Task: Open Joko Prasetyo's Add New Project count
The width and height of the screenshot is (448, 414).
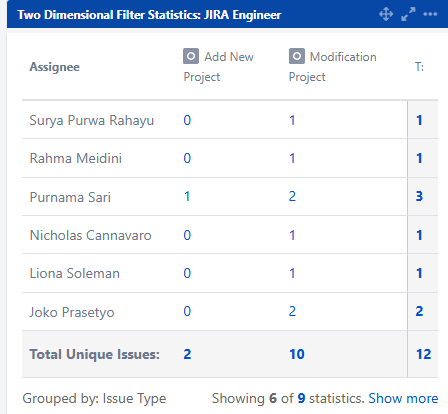Action: (187, 311)
